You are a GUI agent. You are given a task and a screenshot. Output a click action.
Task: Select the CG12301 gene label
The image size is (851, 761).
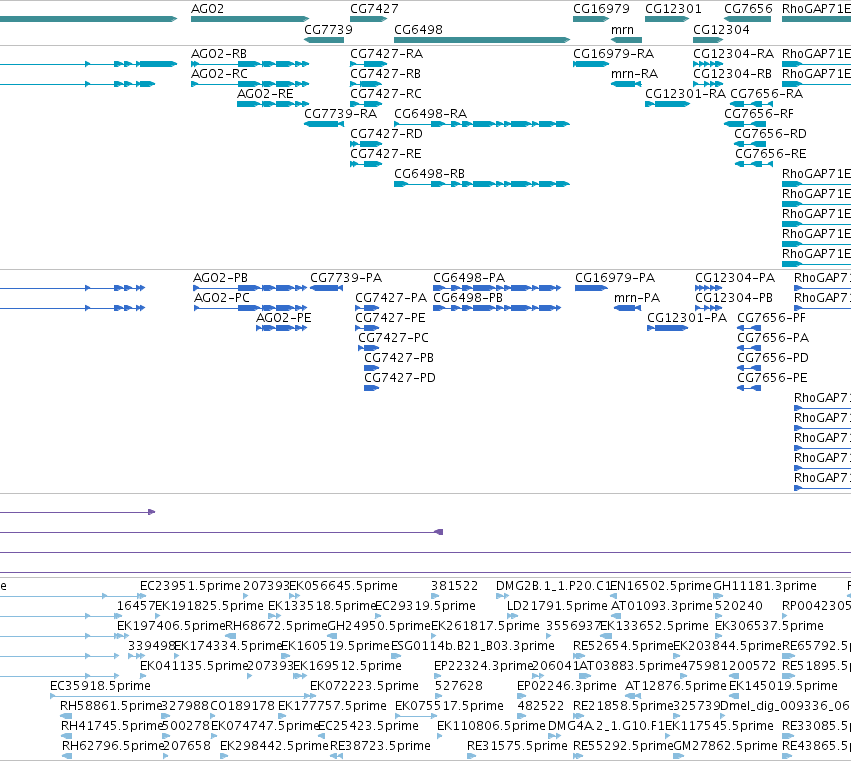673,9
